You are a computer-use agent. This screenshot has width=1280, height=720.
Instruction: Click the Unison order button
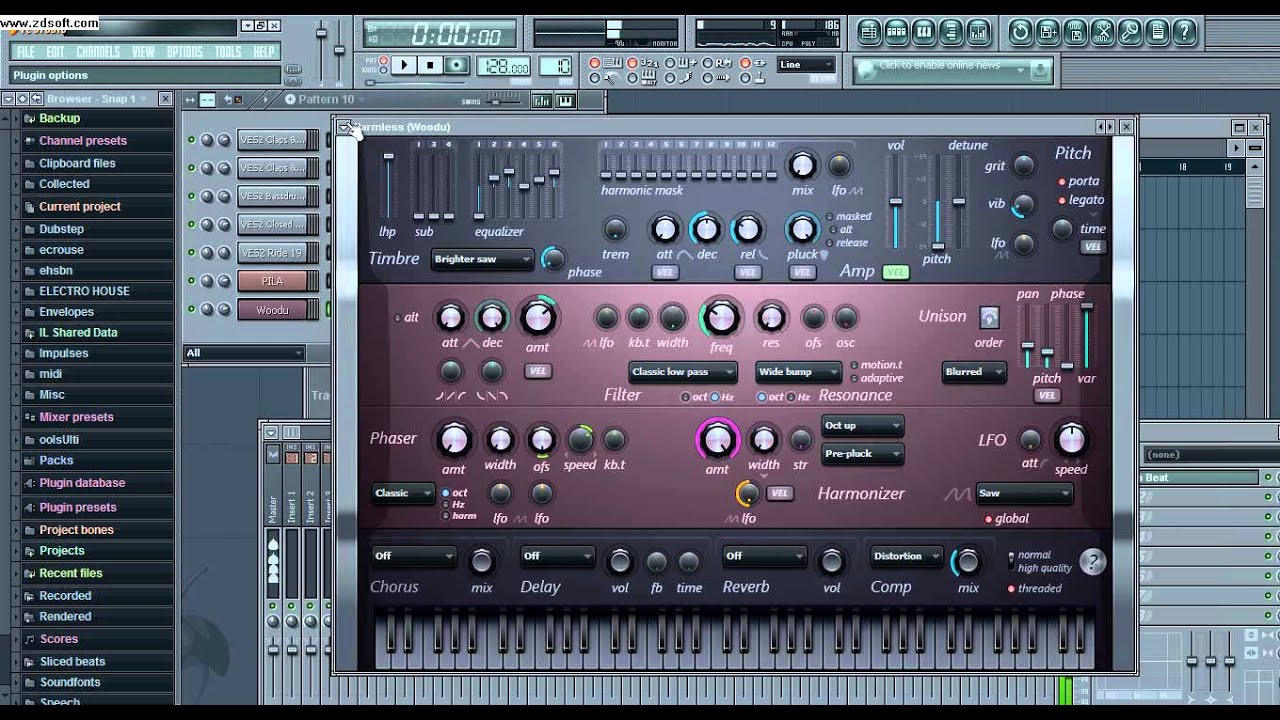tap(989, 318)
